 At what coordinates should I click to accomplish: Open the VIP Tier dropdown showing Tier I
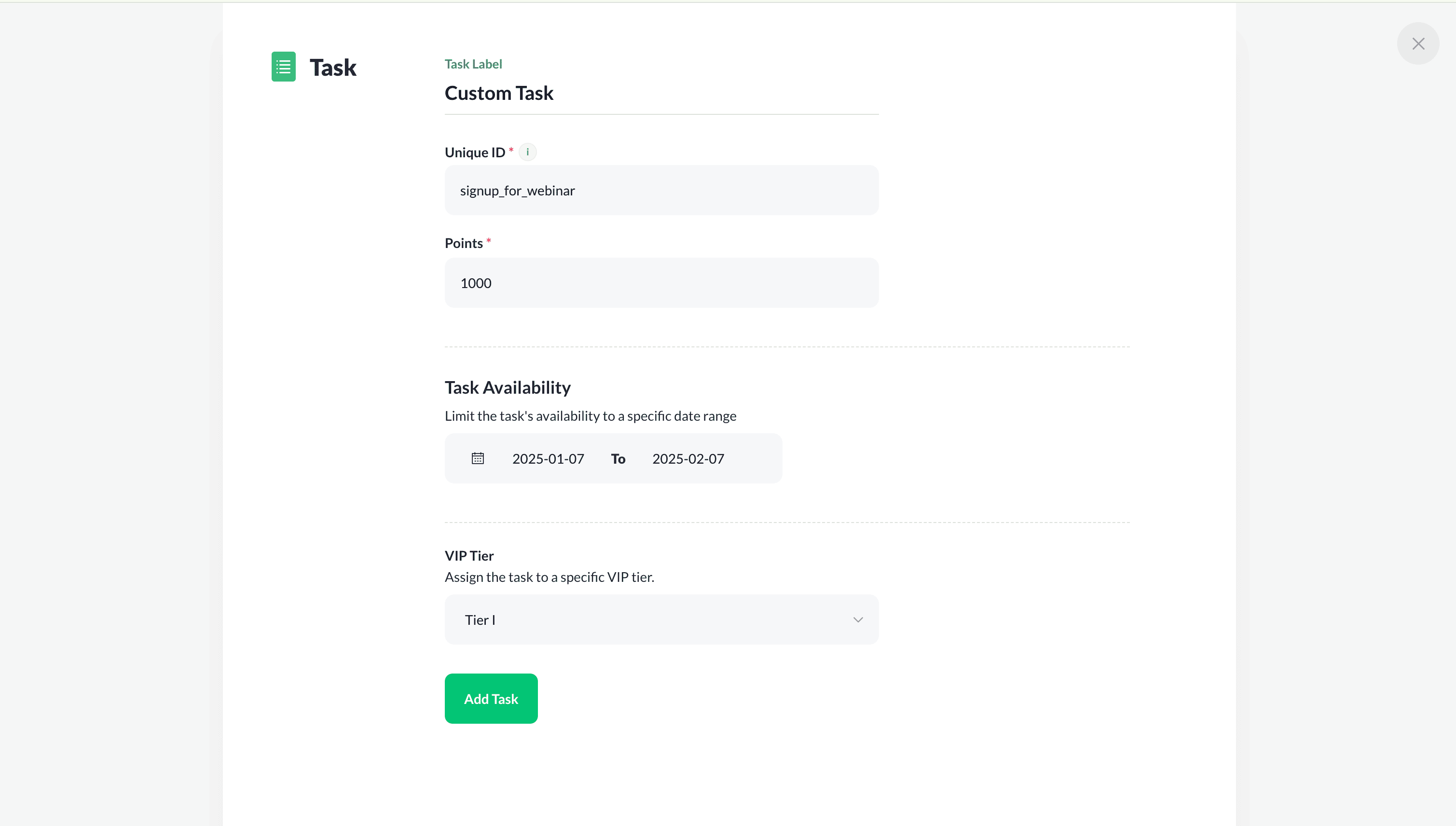[x=661, y=619]
